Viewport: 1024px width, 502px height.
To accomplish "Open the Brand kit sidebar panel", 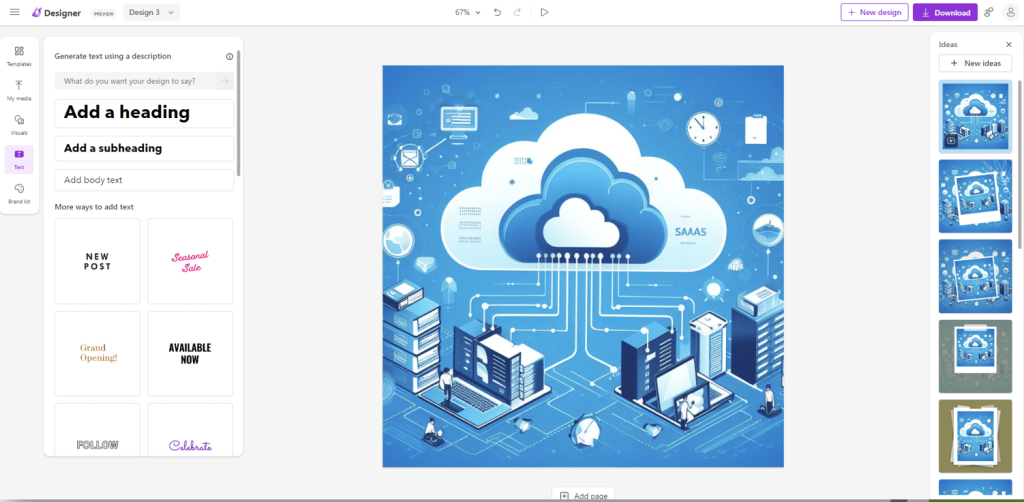I will 19,193.
